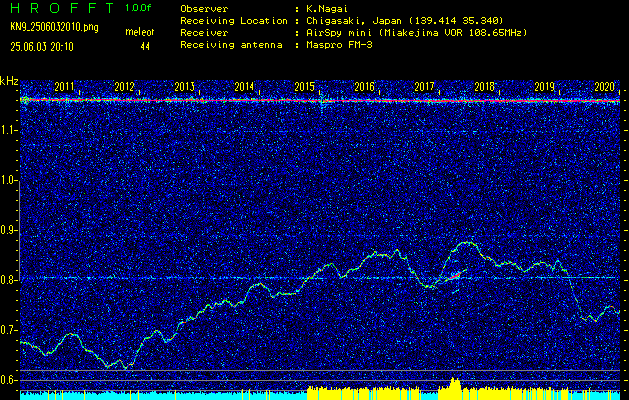Image resolution: width=629 pixels, height=400 pixels.
Task: Click the kHz axis unit label
Action: pos(9,81)
